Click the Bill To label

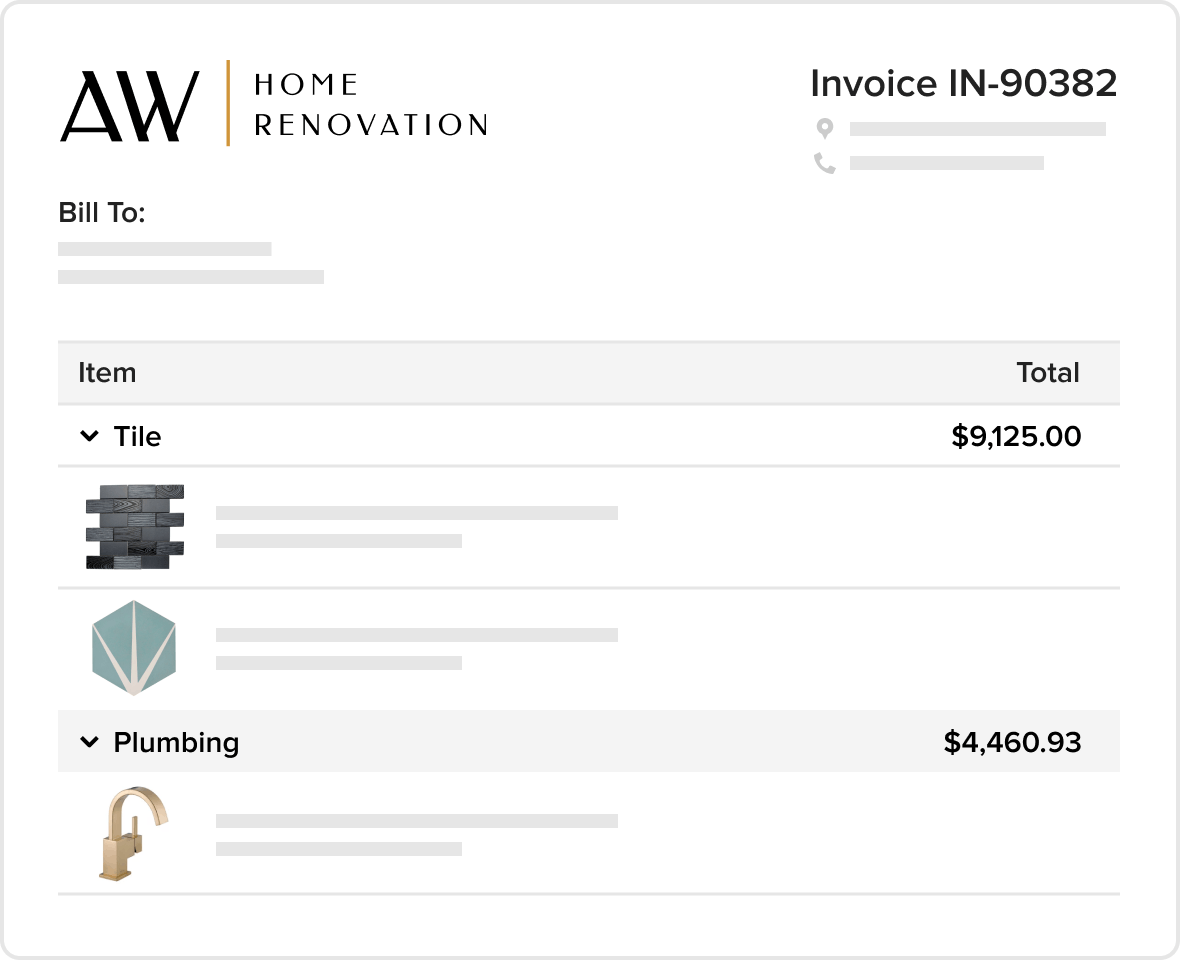coord(102,213)
